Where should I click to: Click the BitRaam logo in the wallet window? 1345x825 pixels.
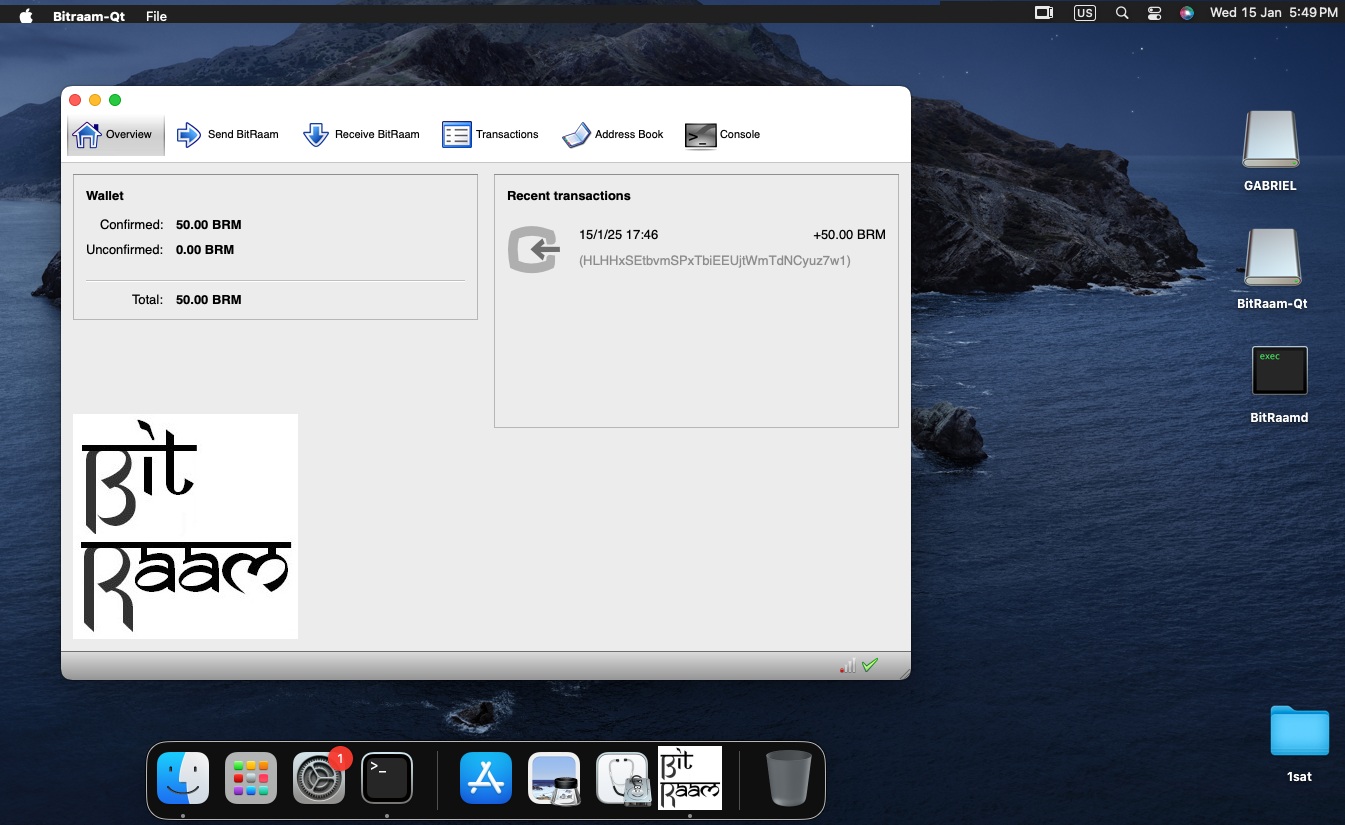pyautogui.click(x=185, y=526)
